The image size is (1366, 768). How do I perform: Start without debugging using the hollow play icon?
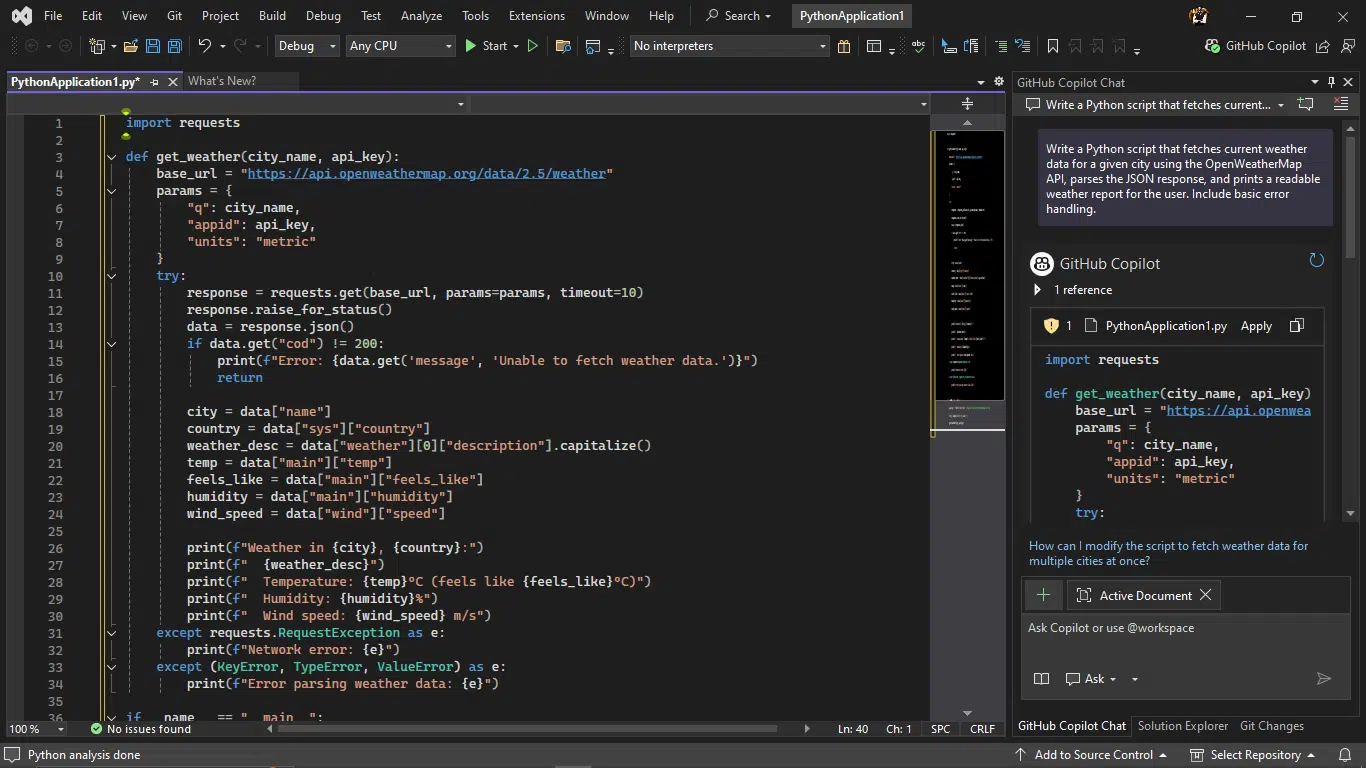[533, 46]
